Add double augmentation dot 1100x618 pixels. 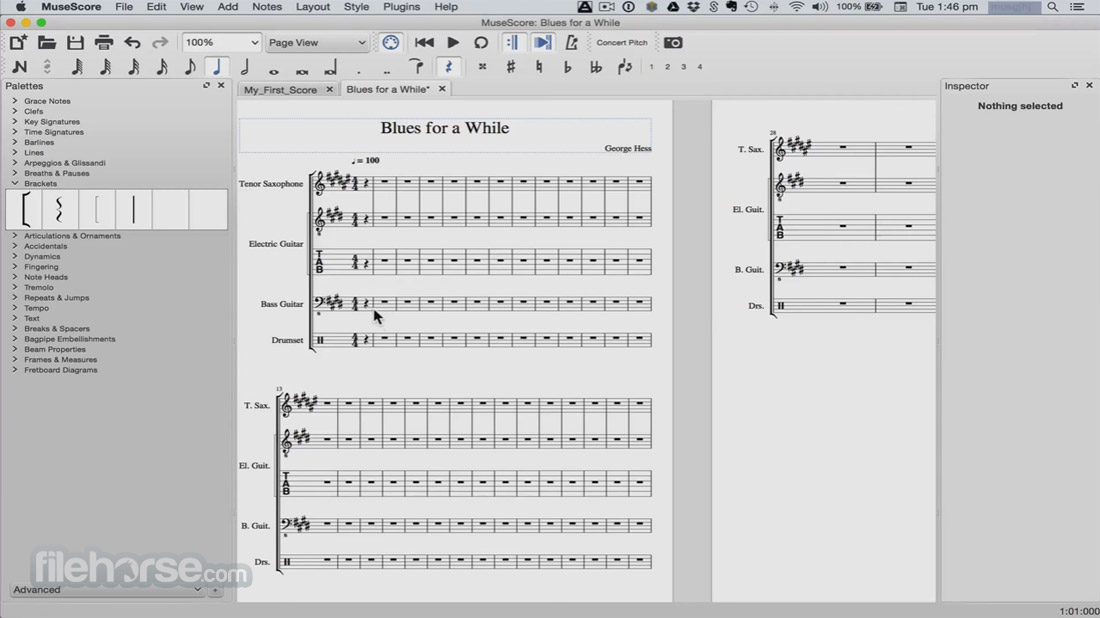pyautogui.click(x=387, y=70)
